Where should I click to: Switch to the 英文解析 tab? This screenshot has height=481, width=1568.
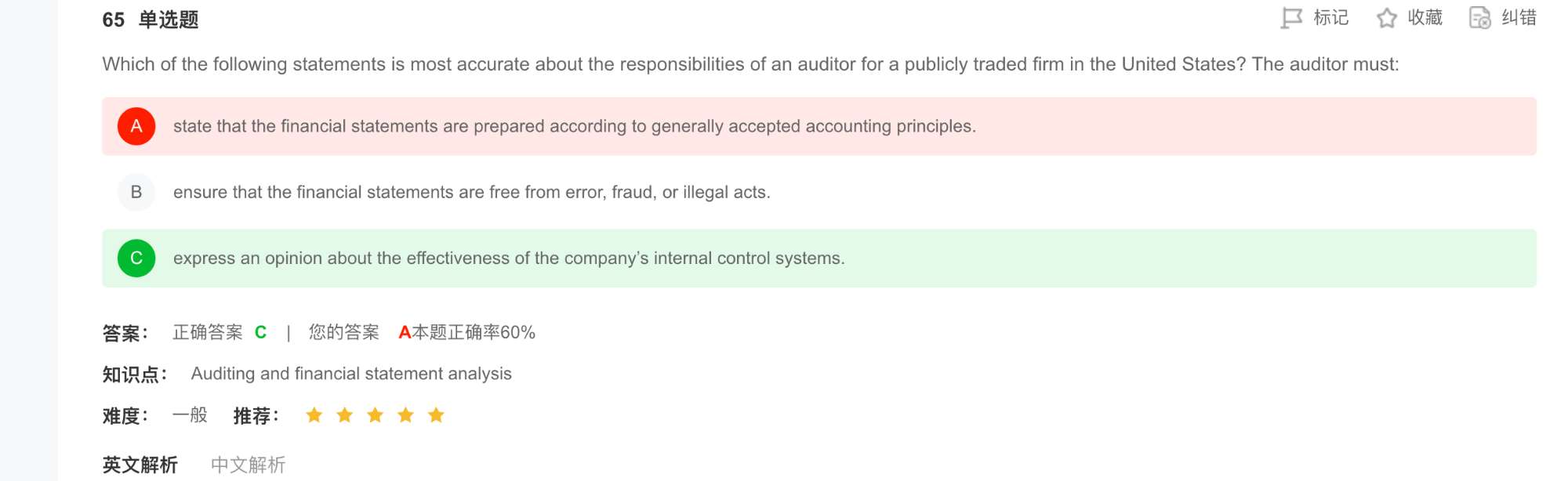[x=140, y=465]
